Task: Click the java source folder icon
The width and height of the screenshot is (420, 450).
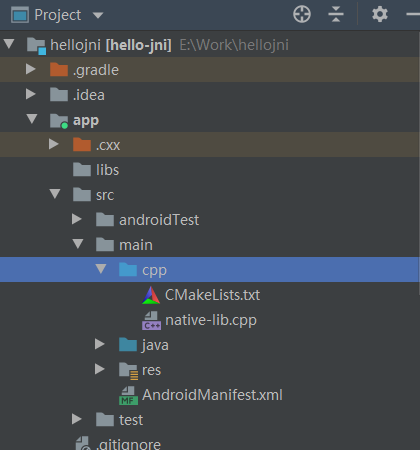Action: [128, 345]
